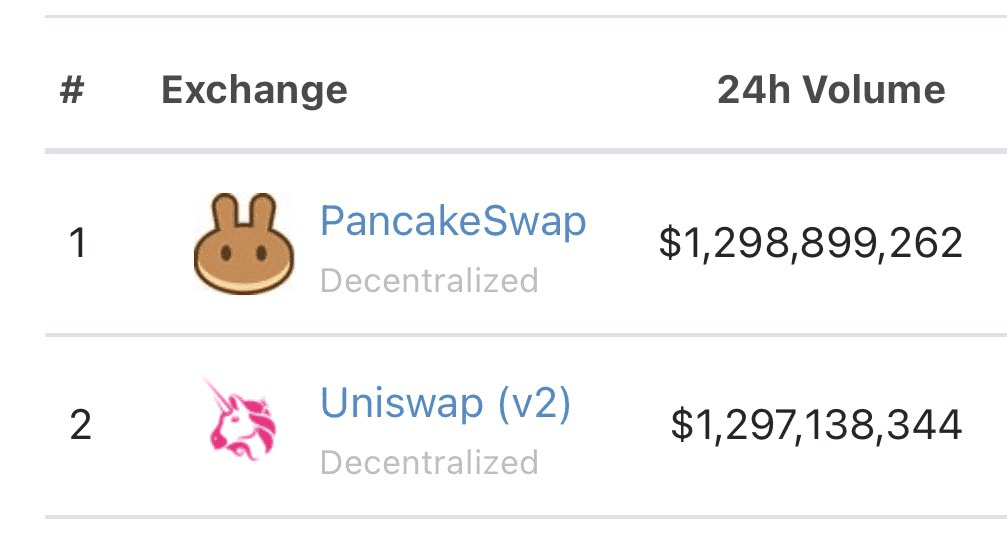
Task: Click PancakeSwap volume $1,298,899,262
Action: click(810, 243)
